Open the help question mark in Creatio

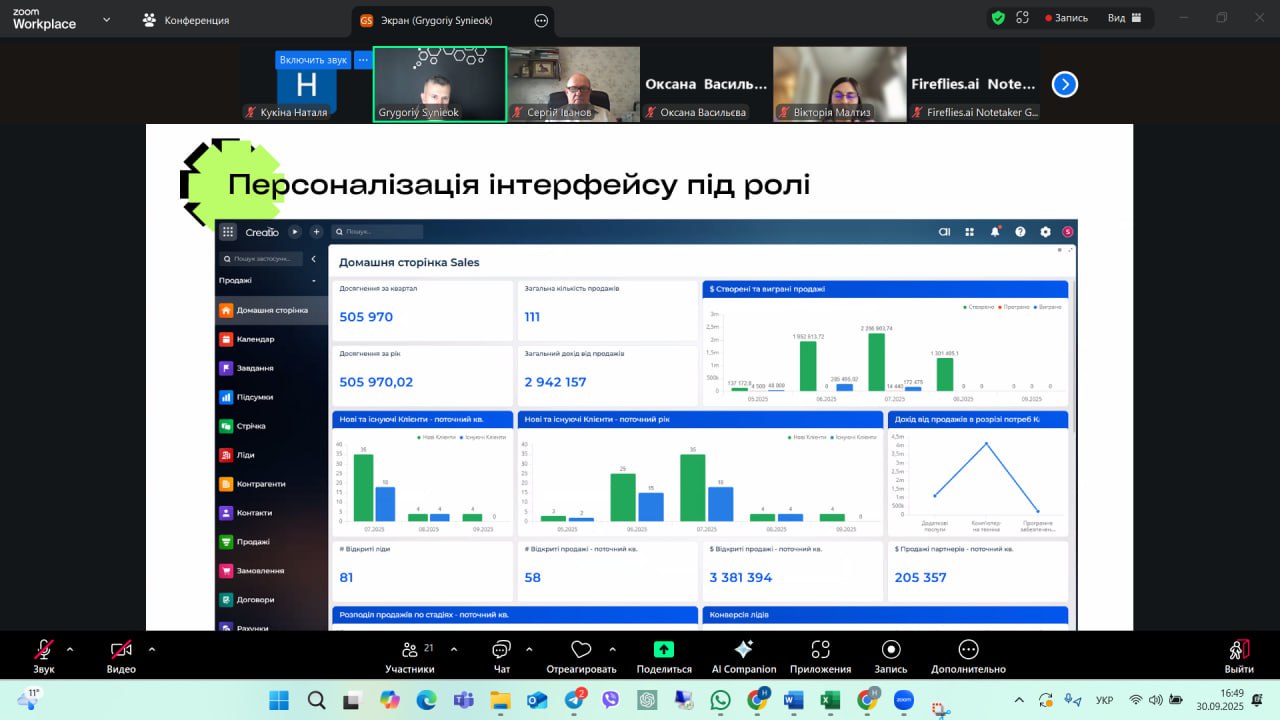coord(1020,232)
